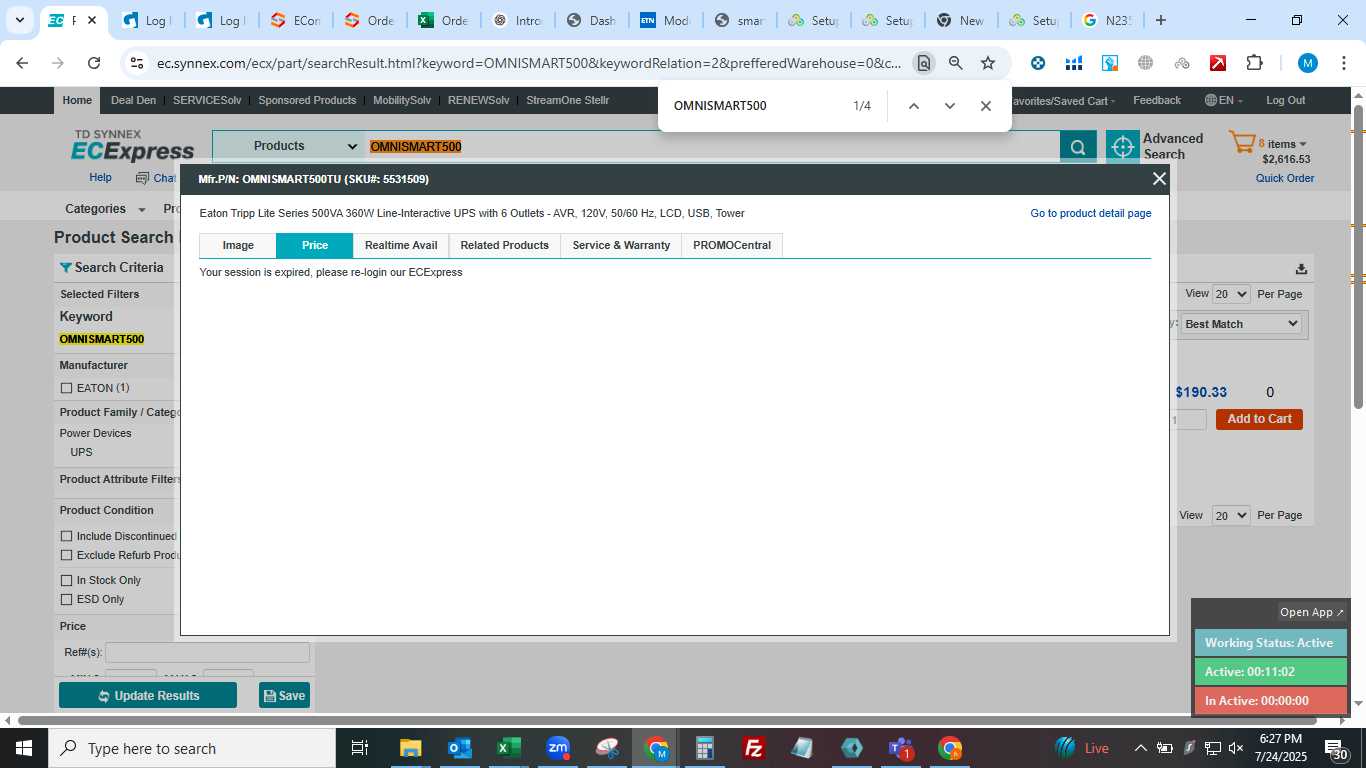Switch to the Realtime Avail tab
Image resolution: width=1366 pixels, height=768 pixels.
click(x=401, y=245)
